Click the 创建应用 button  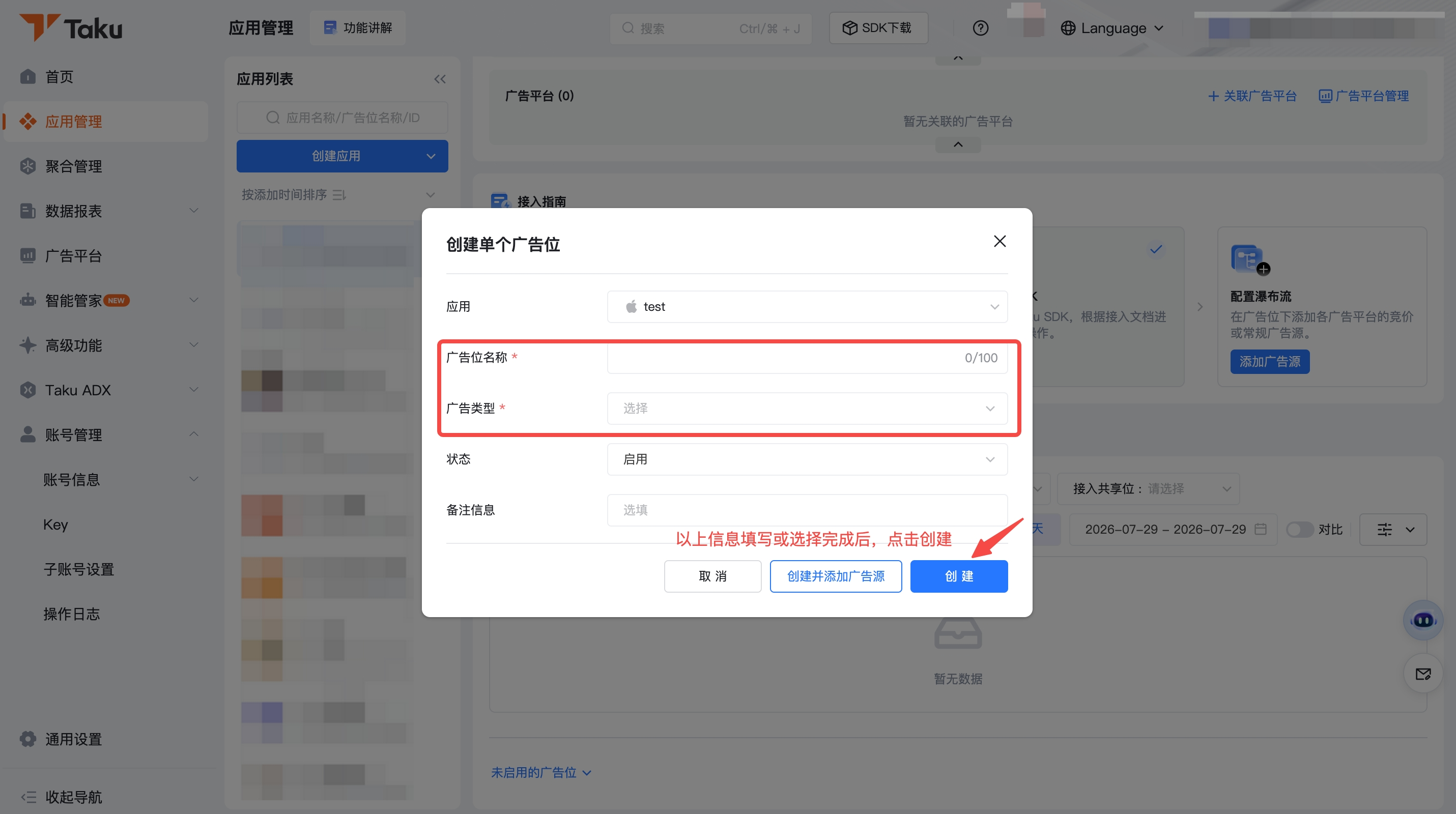pyautogui.click(x=342, y=156)
